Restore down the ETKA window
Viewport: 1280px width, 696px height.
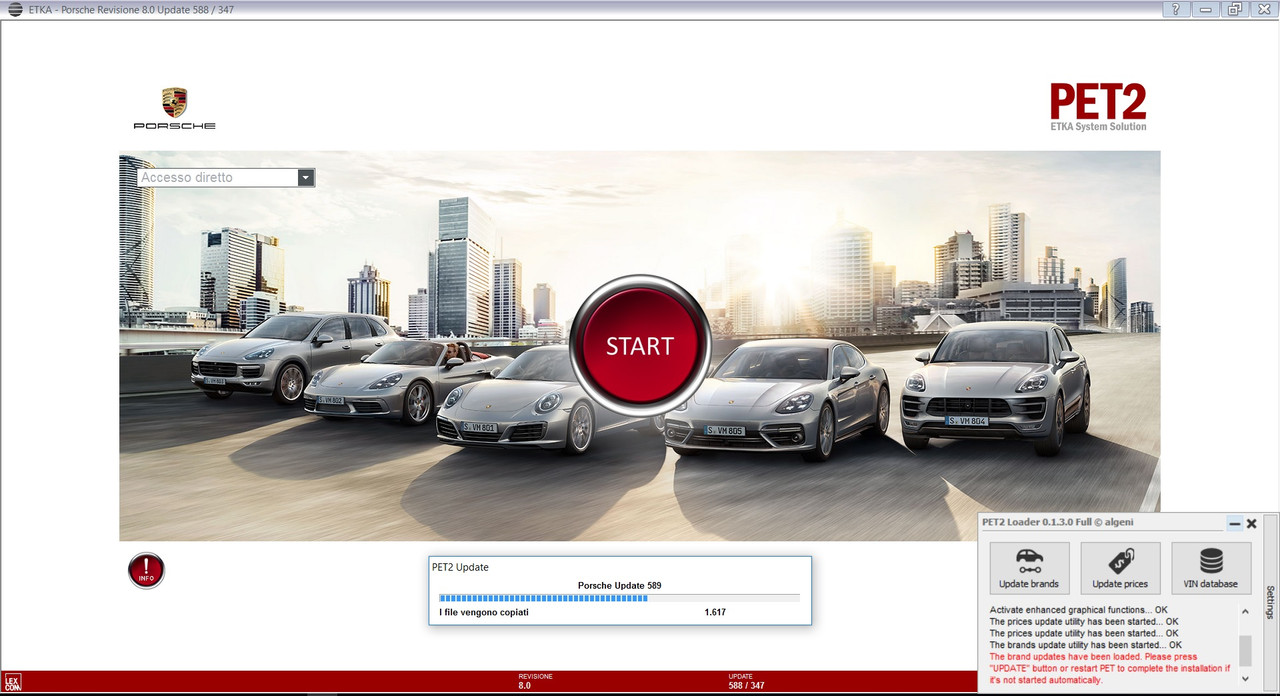coord(1235,9)
